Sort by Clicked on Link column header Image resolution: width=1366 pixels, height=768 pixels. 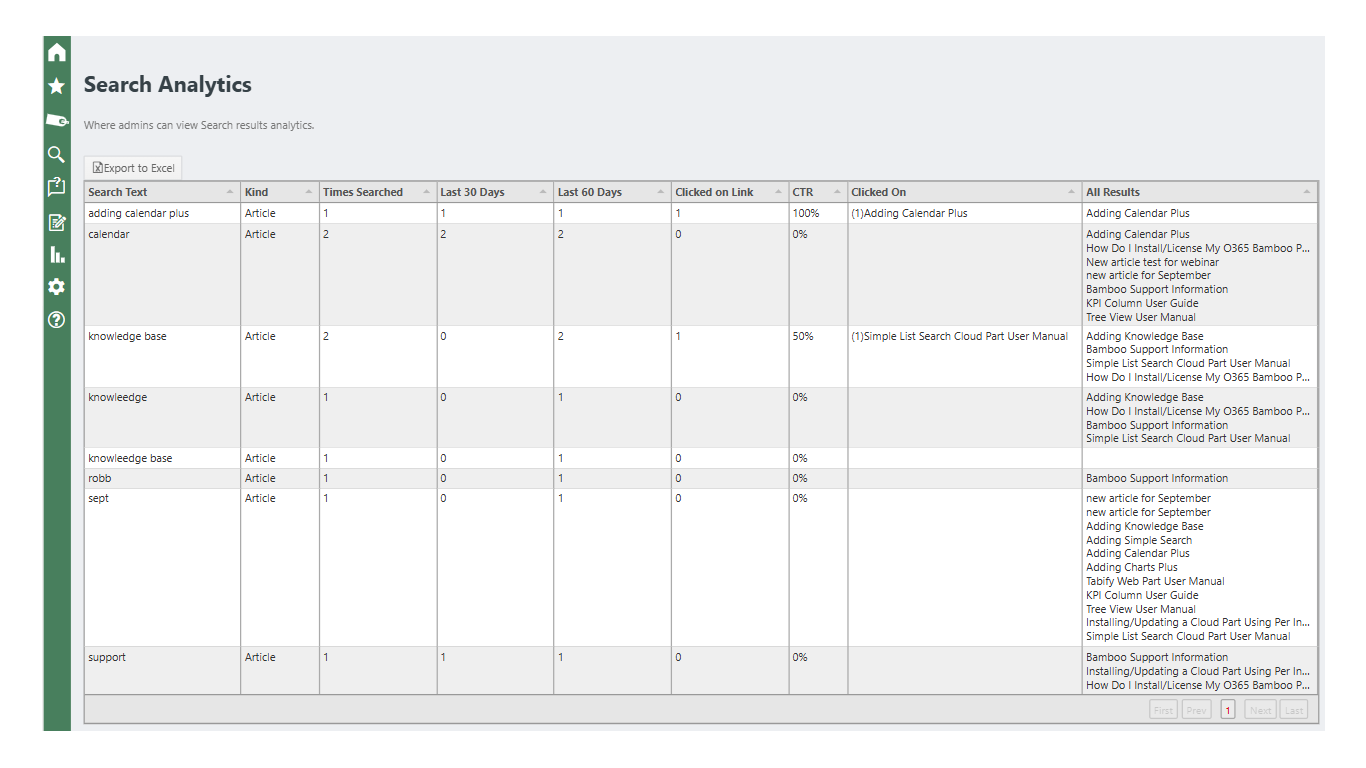730,192
